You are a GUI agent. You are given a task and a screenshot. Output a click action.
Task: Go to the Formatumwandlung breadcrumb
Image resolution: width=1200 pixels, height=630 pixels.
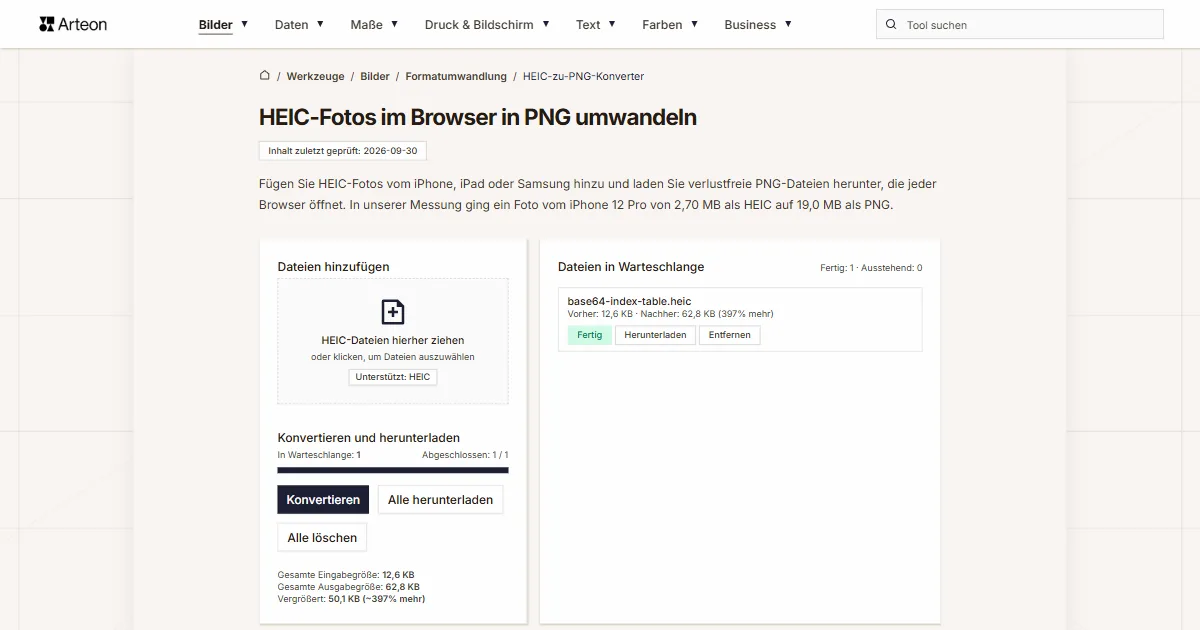point(456,76)
